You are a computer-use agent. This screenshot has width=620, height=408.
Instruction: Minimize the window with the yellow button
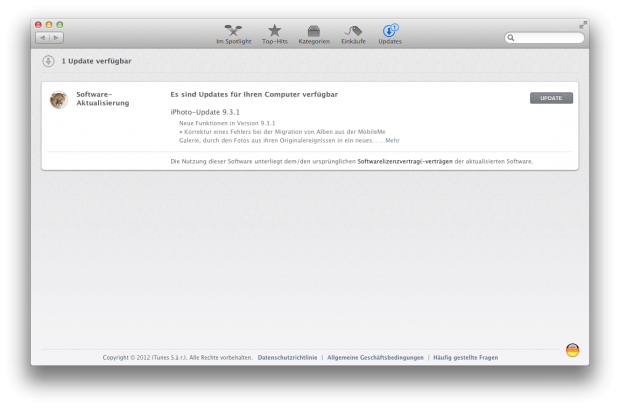click(49, 25)
